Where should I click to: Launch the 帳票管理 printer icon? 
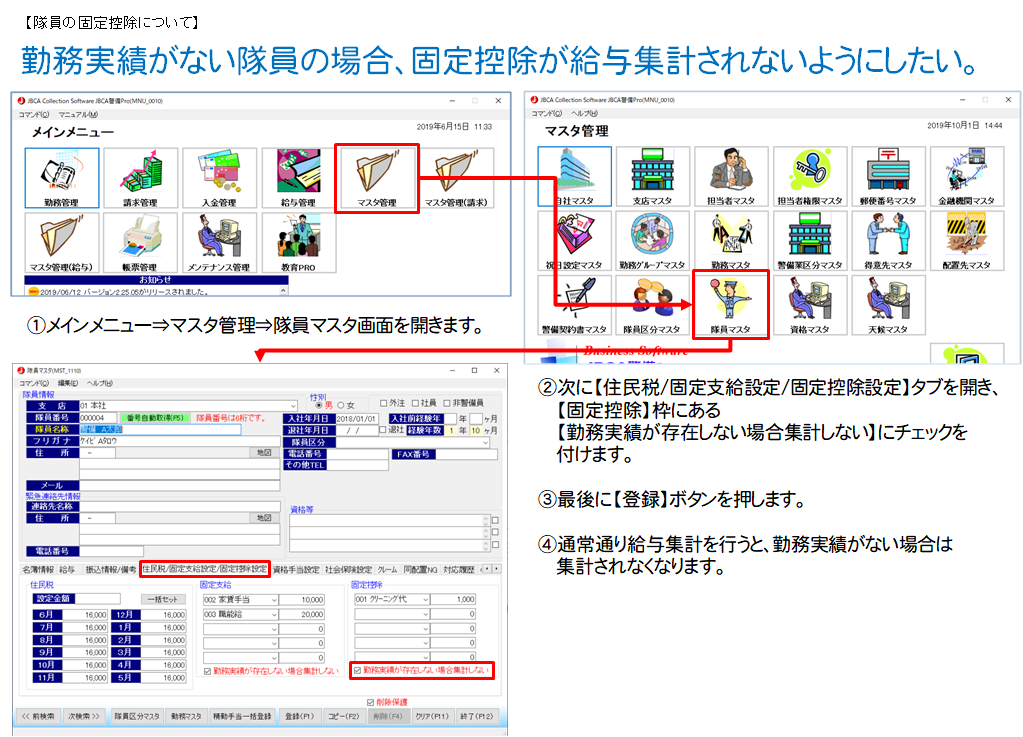(141, 242)
